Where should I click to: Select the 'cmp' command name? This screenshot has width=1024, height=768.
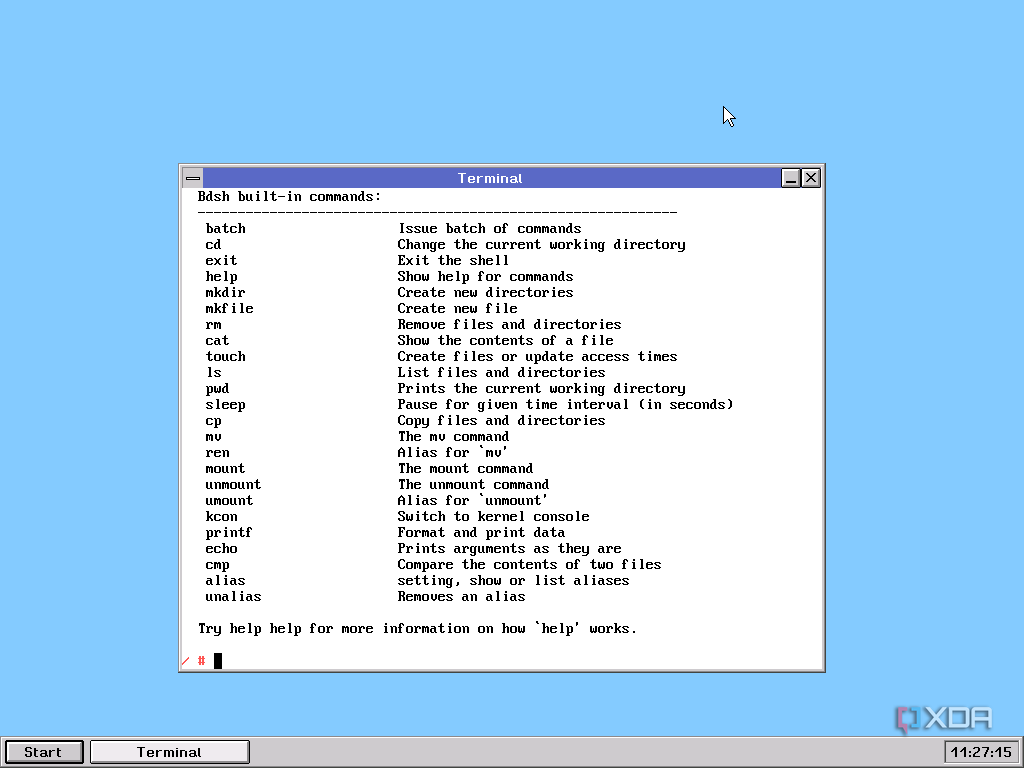point(217,565)
